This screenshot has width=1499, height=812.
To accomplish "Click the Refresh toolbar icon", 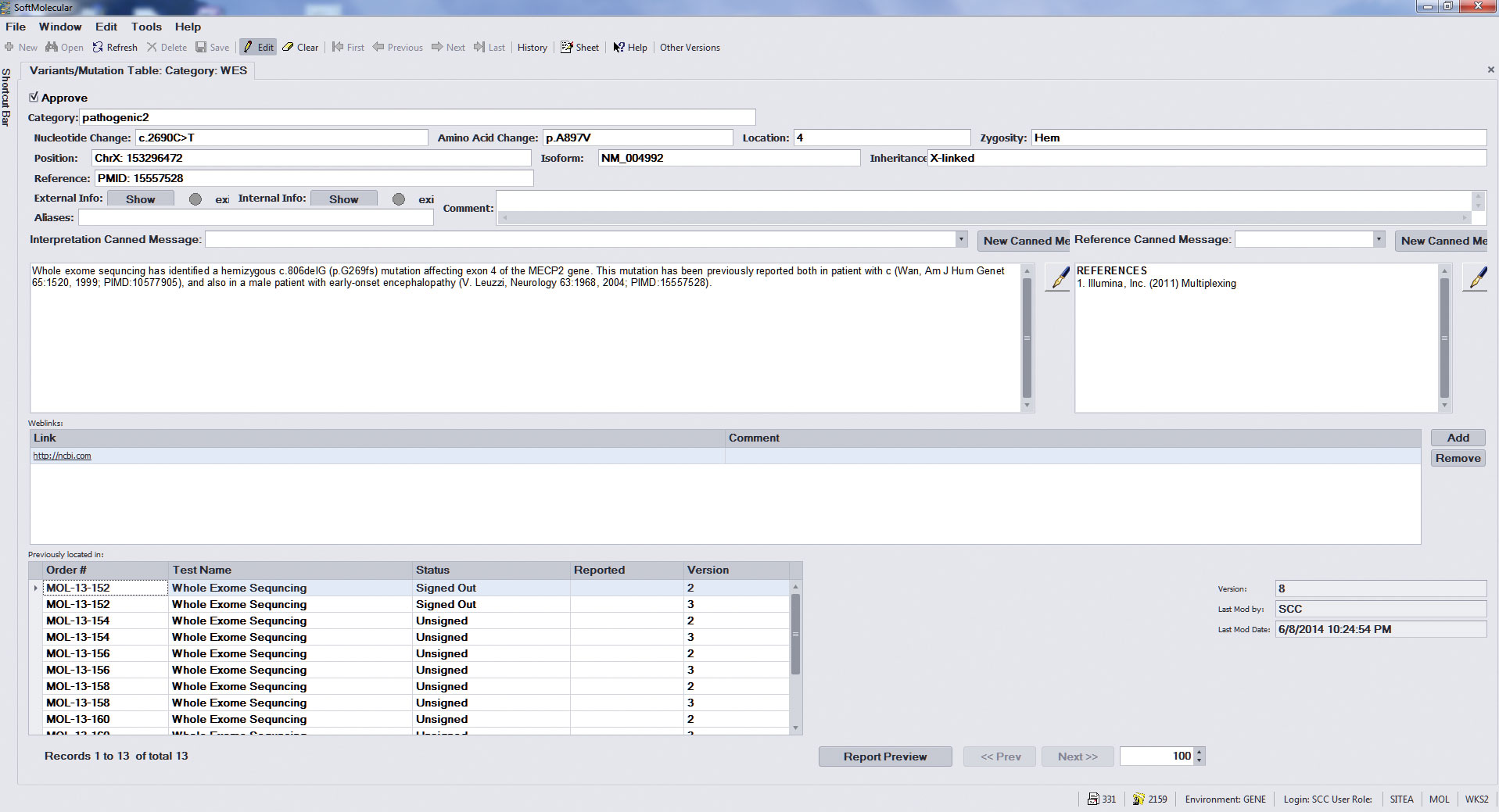I will point(98,48).
